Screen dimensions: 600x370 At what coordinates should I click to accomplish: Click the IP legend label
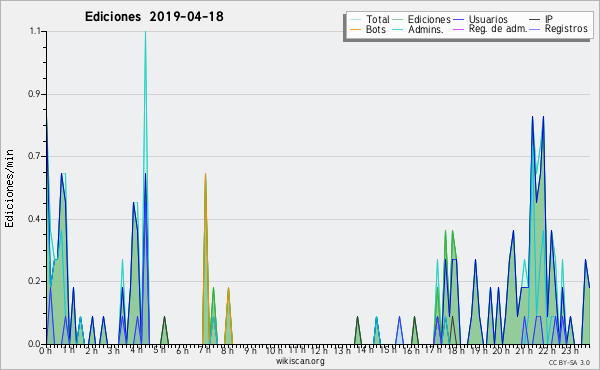tap(549, 19)
